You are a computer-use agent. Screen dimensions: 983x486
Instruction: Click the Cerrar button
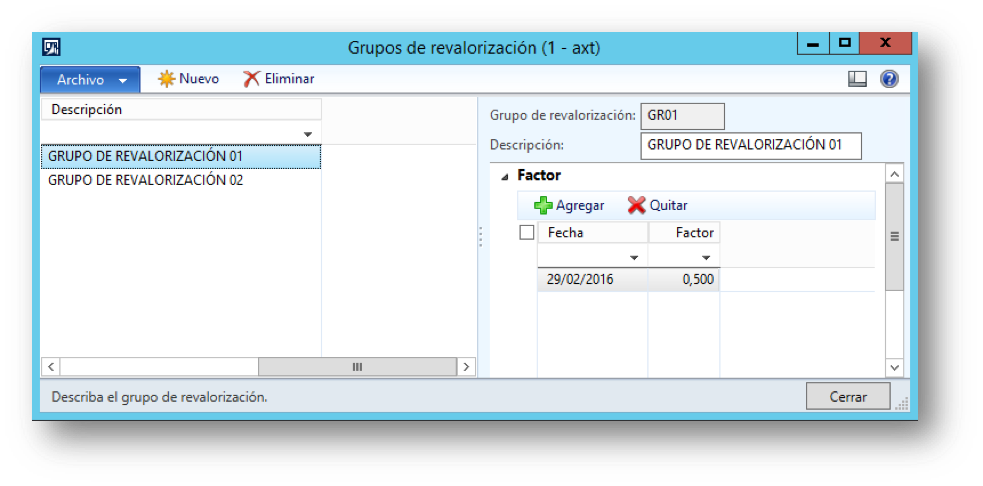(x=848, y=396)
